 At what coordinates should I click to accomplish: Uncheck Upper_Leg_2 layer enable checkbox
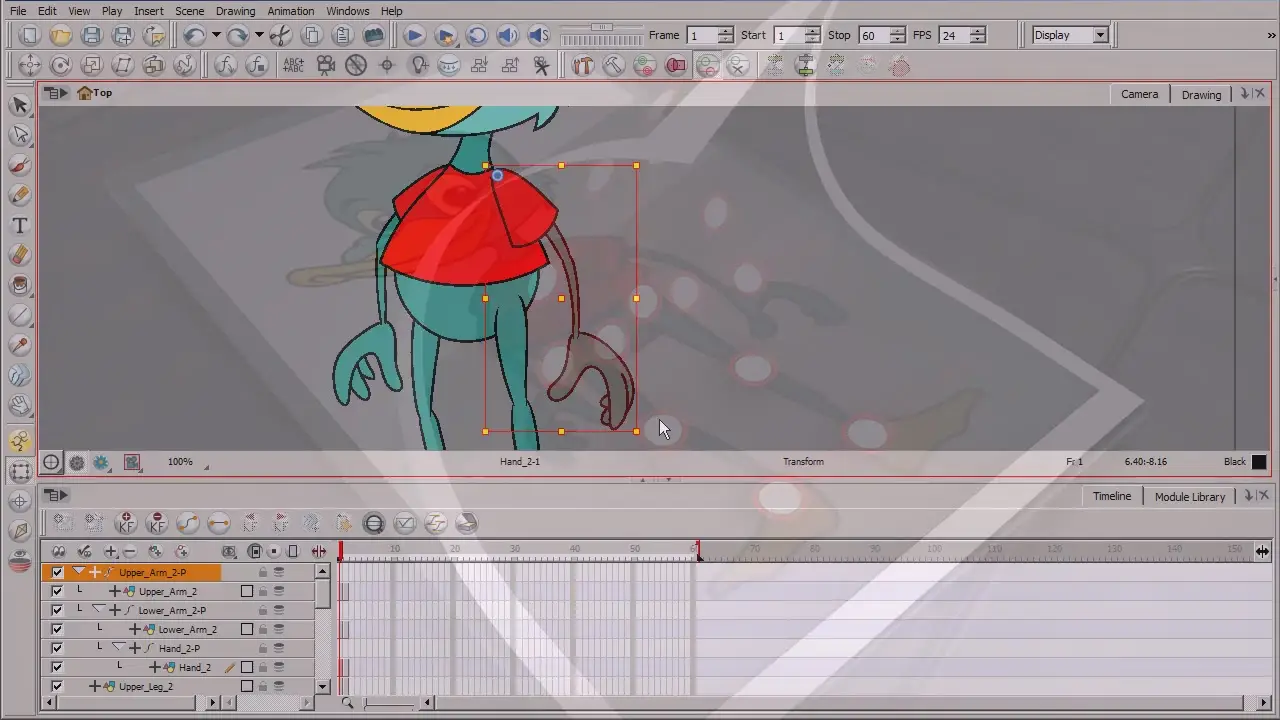coord(57,686)
